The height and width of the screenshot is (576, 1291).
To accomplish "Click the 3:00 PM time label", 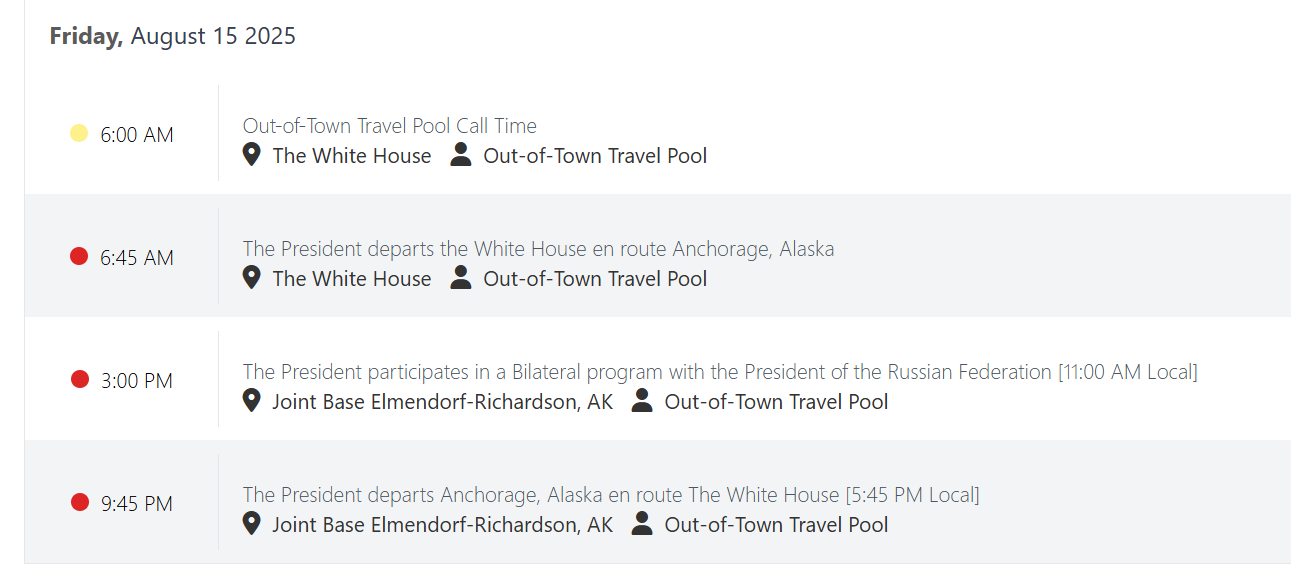I will (137, 381).
